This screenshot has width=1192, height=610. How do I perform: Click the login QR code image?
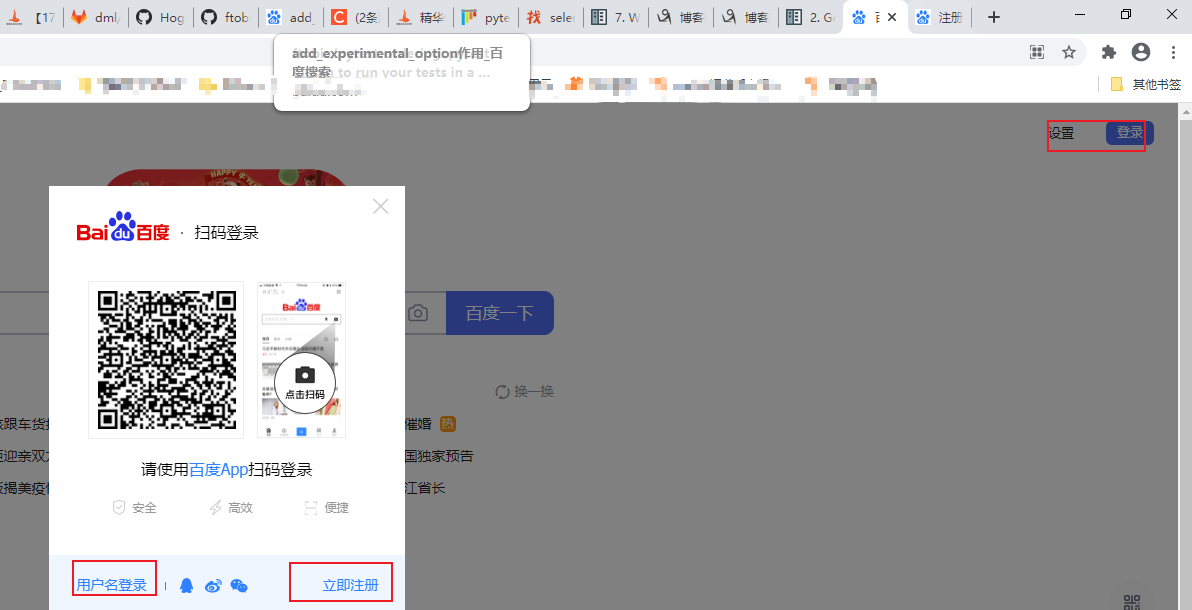166,360
